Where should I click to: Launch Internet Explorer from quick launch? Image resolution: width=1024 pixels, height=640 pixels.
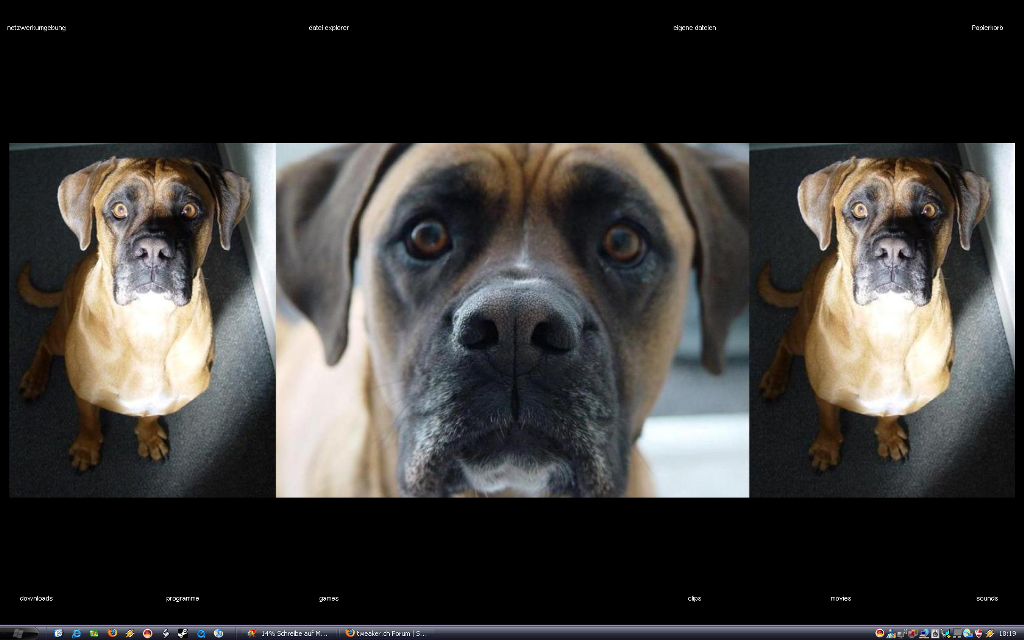click(76, 633)
